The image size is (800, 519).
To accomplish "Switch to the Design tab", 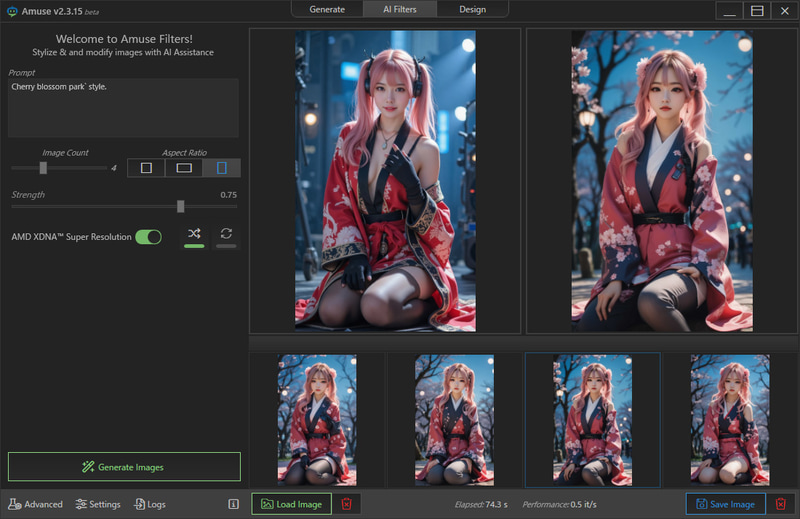I will click(472, 9).
